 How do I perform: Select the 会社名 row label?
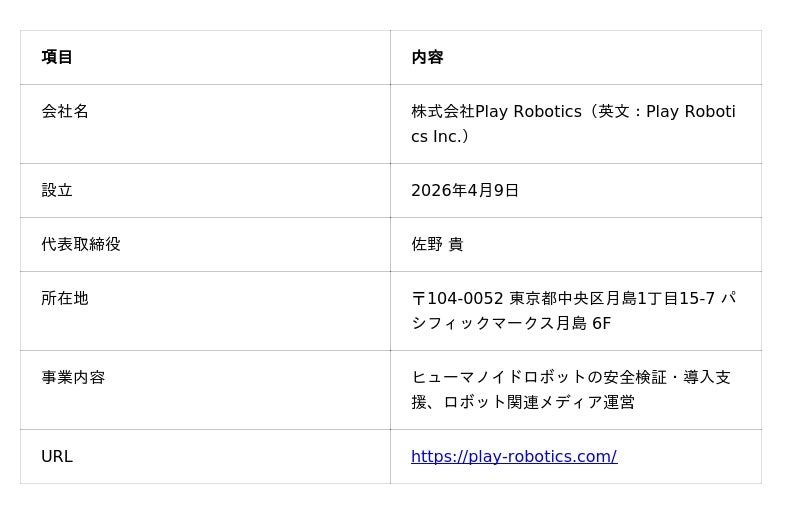65,111
